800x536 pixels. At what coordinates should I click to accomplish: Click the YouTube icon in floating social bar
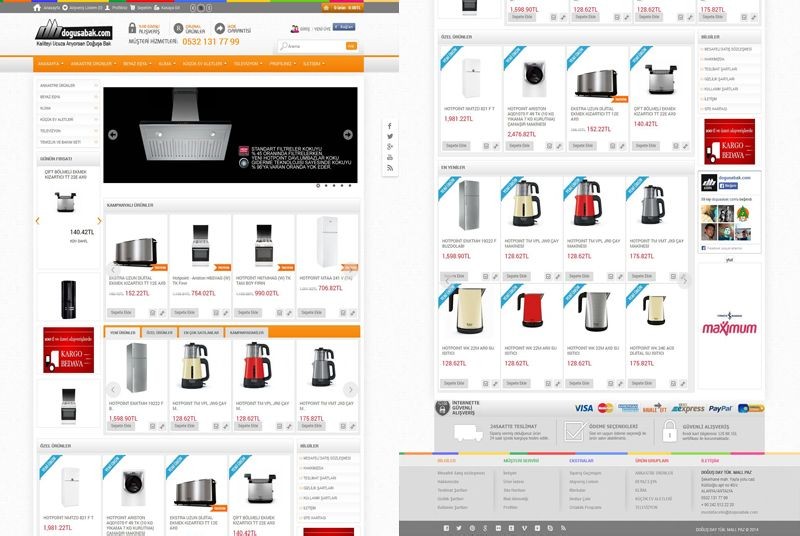(390, 157)
